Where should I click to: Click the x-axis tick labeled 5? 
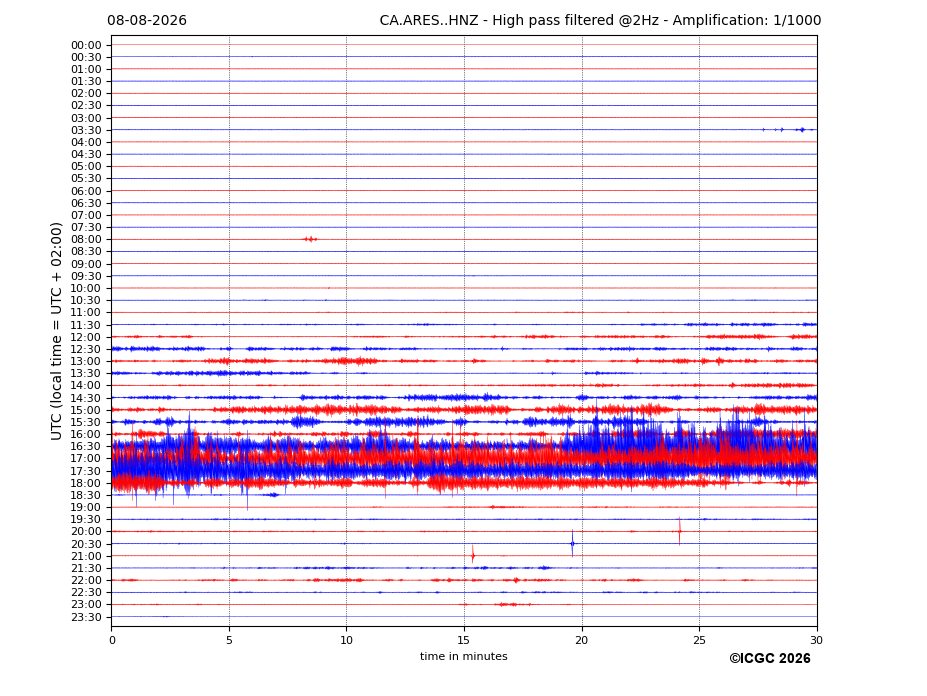pyautogui.click(x=229, y=640)
